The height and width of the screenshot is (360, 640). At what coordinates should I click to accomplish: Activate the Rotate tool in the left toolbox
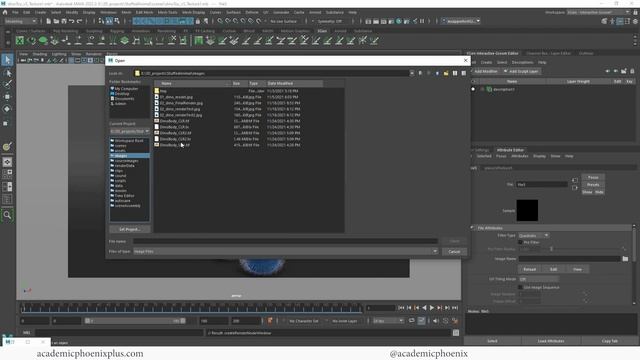(7, 109)
